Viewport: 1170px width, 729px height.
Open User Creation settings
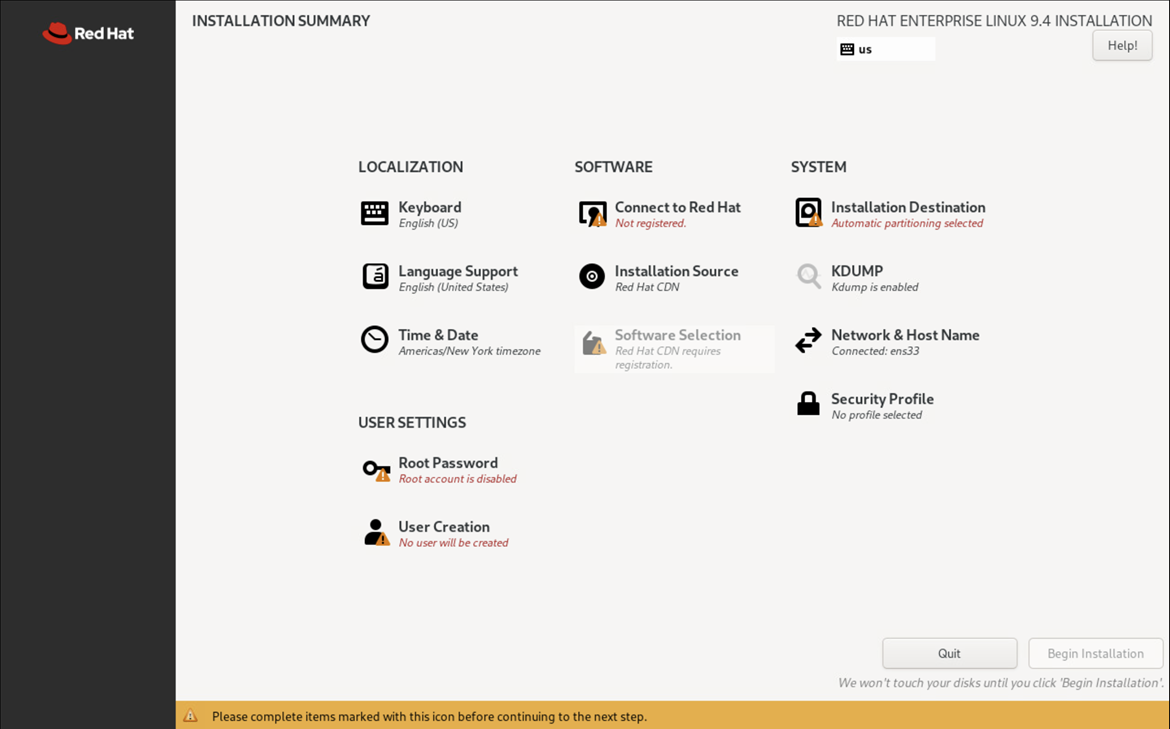(444, 527)
